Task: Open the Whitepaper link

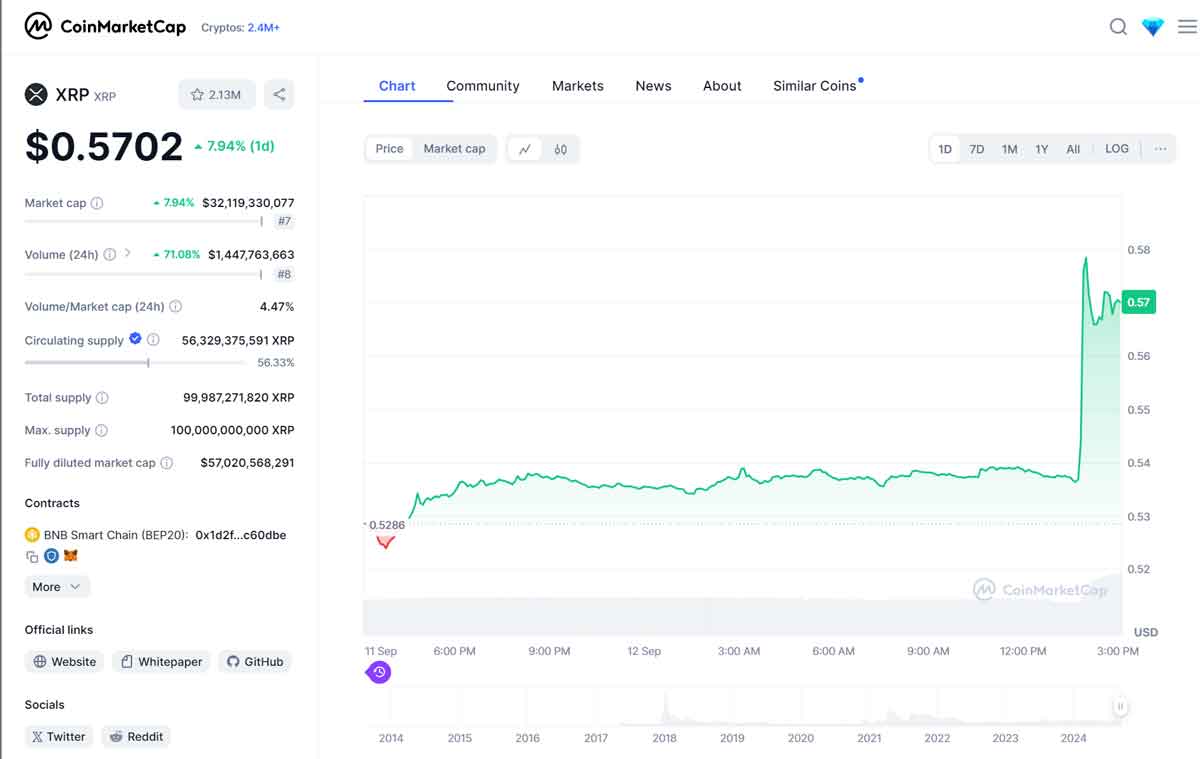Action: click(x=161, y=662)
